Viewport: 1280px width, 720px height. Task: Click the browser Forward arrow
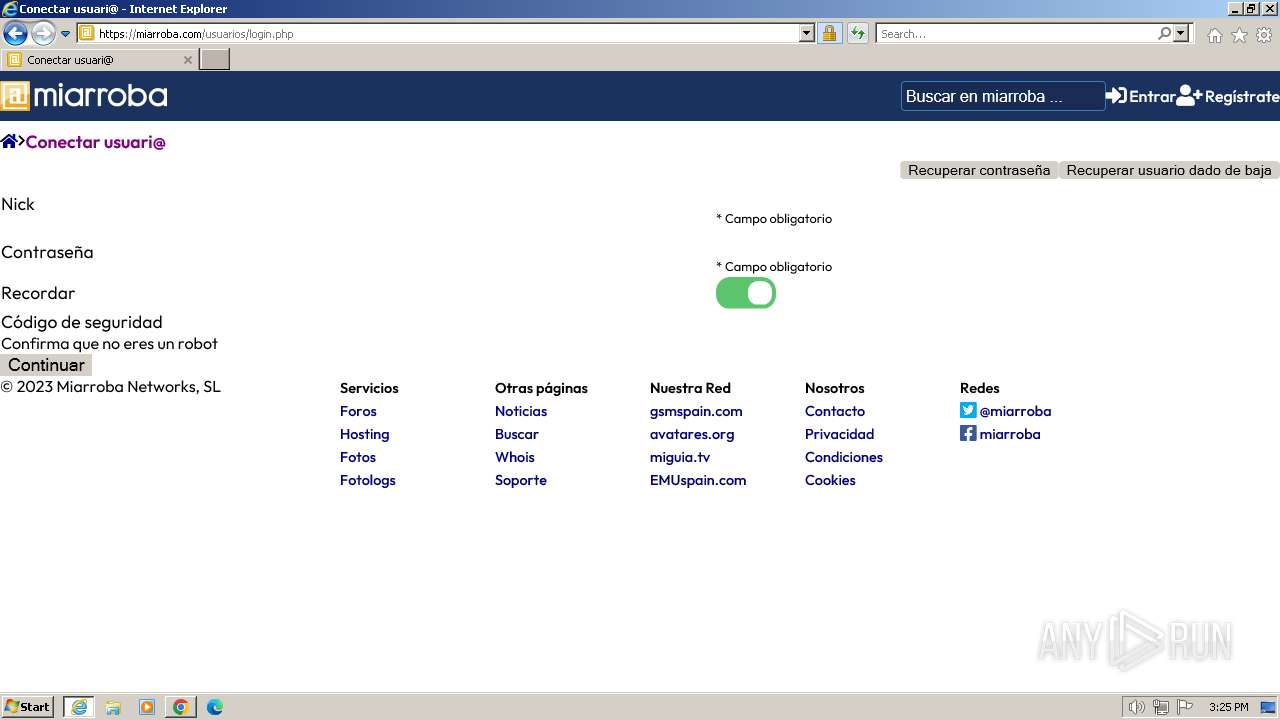coord(43,34)
